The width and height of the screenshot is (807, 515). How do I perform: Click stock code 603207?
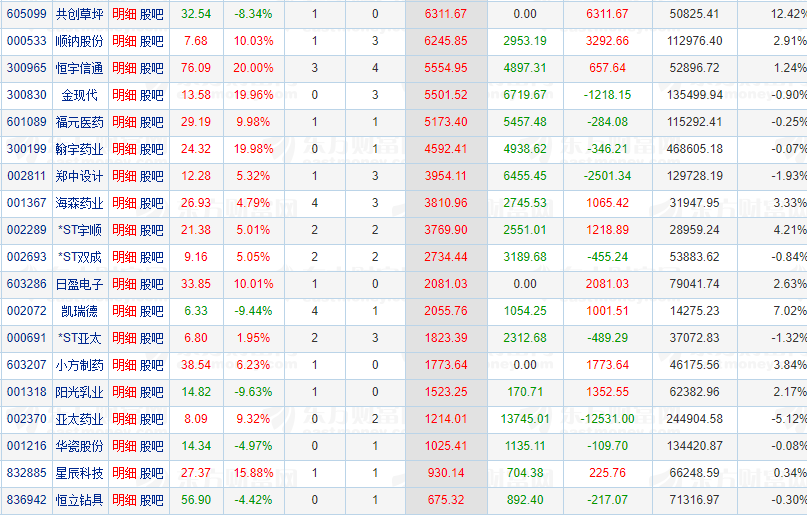pos(26,365)
